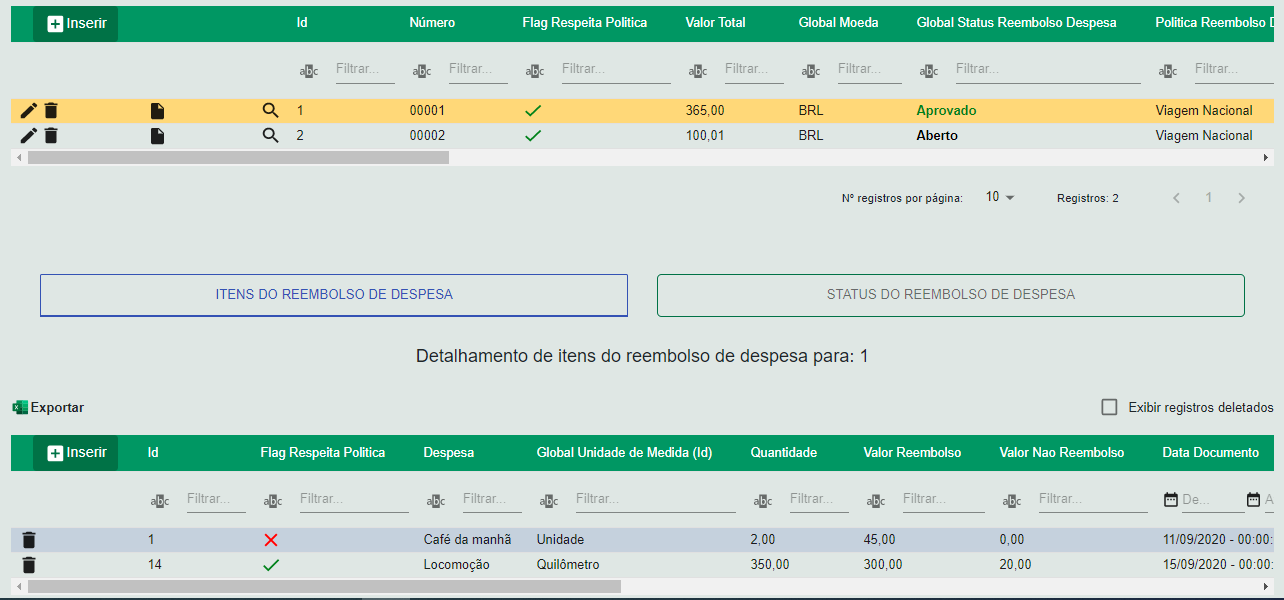This screenshot has width=1284, height=600.
Task: Click the magnifier icon for record 00002
Action: (x=270, y=135)
